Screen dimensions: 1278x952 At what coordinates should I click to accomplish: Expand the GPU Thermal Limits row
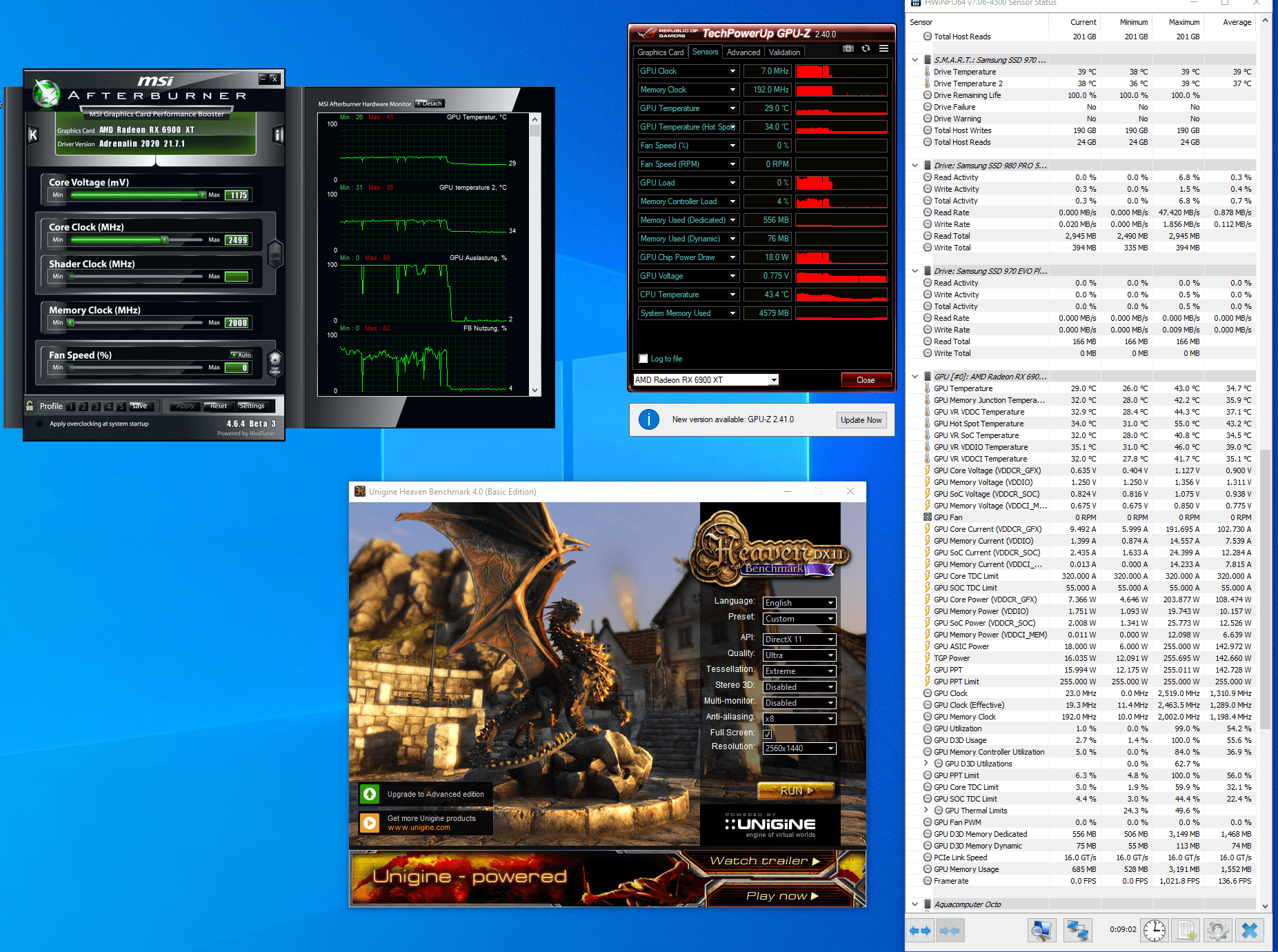pos(926,811)
